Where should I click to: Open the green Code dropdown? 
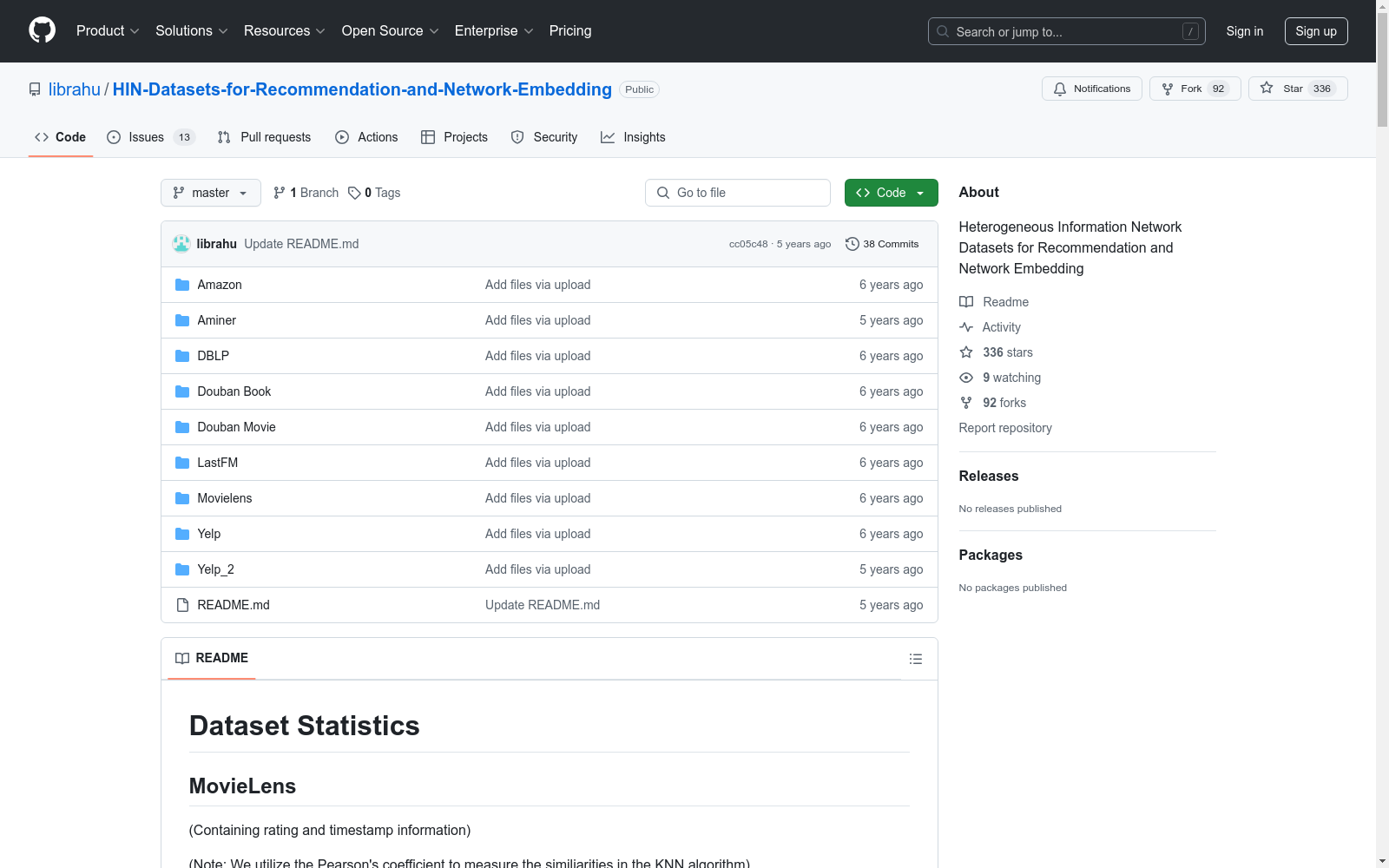[891, 193]
